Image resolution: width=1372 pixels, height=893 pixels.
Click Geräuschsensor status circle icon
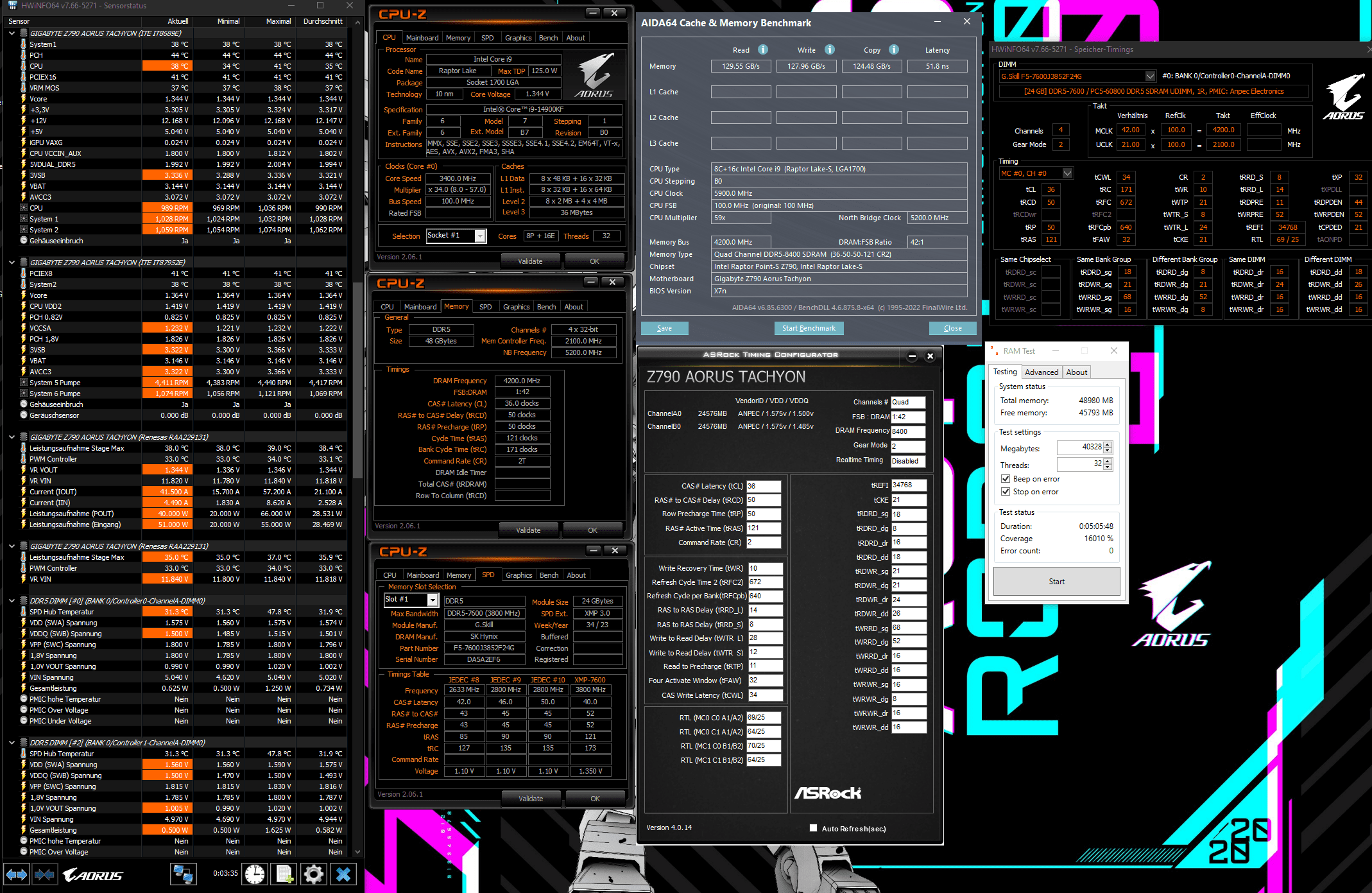coord(24,415)
